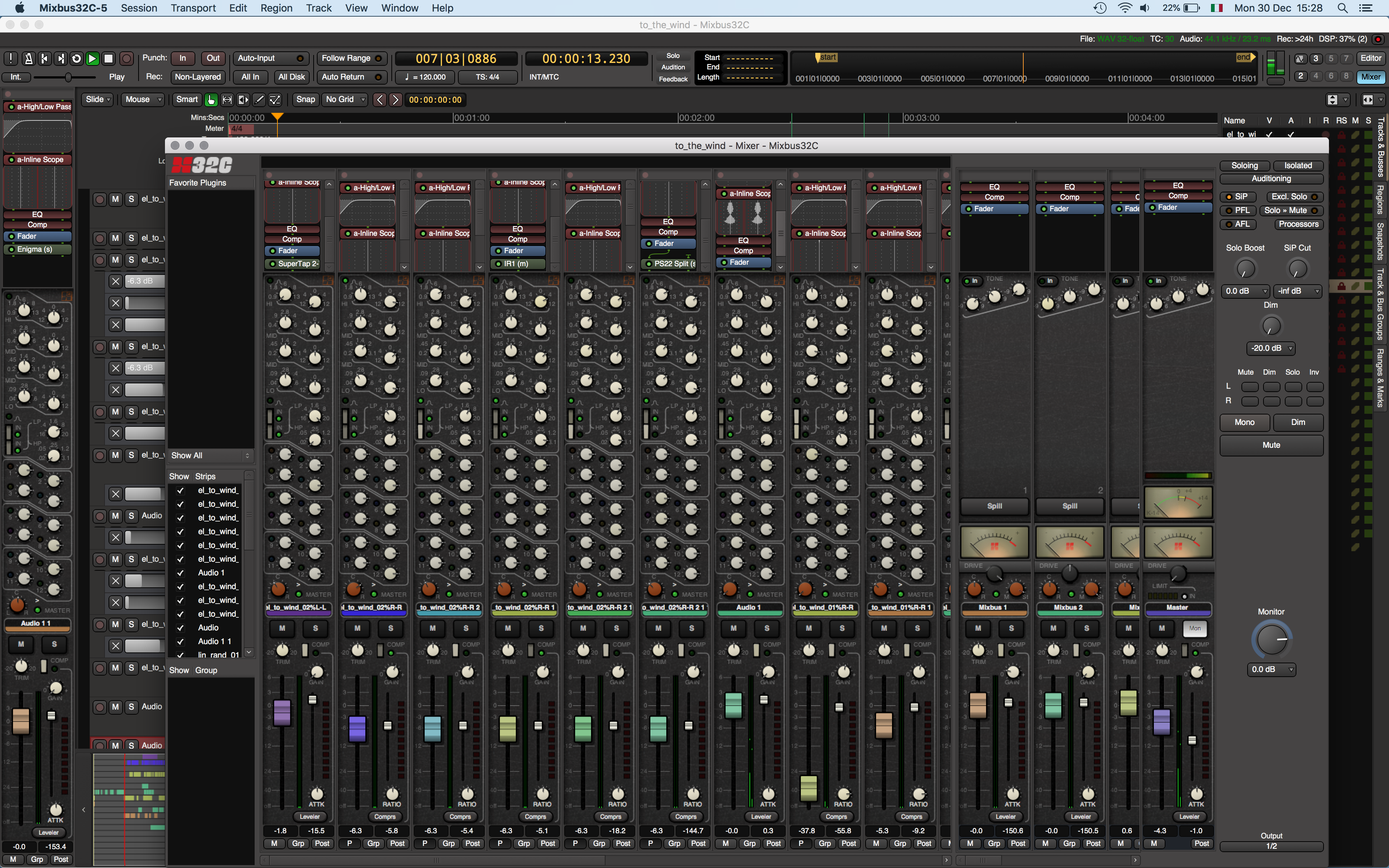Go to session start icon
Image resolution: width=1389 pixels, height=868 pixels.
point(44,59)
